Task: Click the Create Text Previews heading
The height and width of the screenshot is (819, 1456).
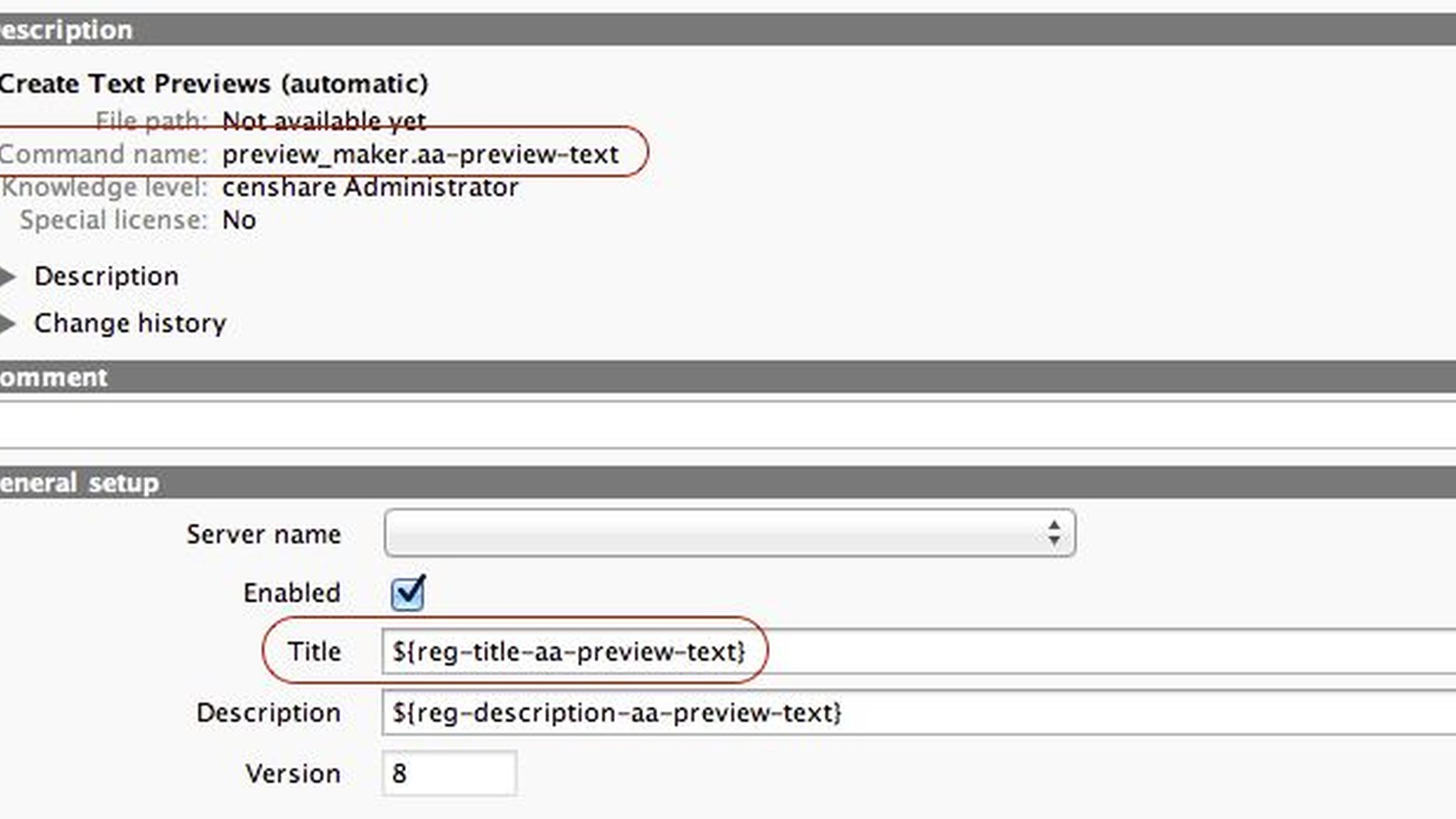Action: pyautogui.click(x=213, y=84)
